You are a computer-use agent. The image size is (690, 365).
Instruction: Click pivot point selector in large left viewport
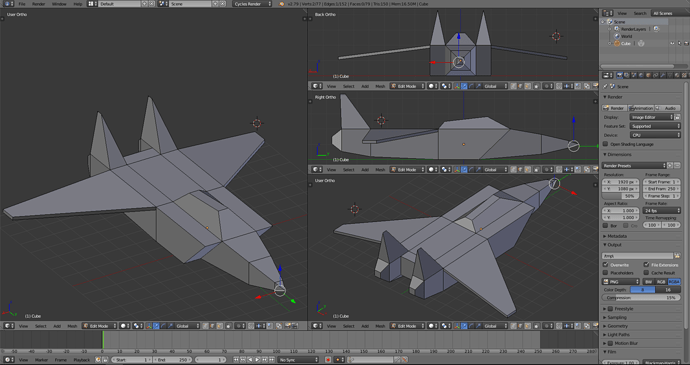click(138, 326)
